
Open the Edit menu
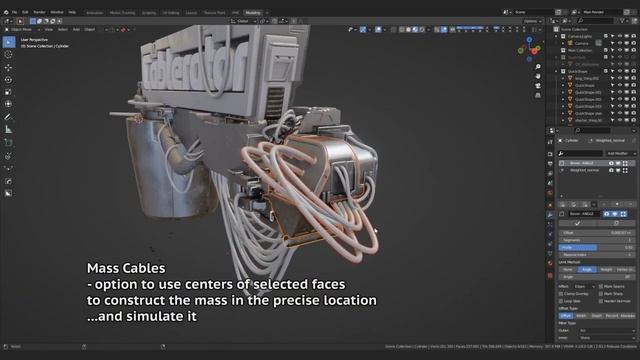(x=25, y=12)
